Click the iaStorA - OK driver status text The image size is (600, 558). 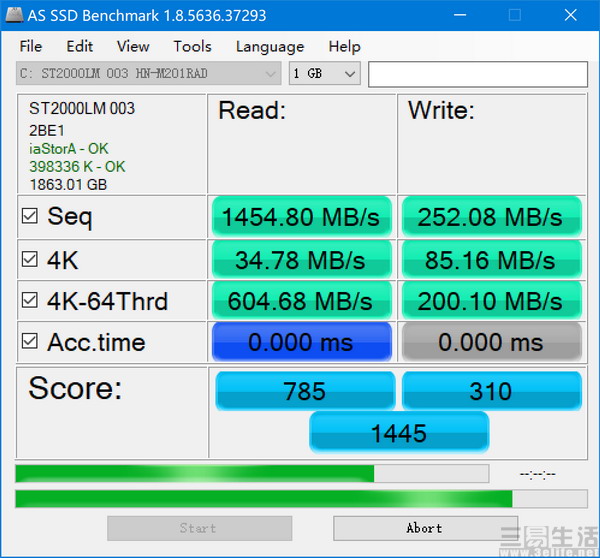coord(69,148)
